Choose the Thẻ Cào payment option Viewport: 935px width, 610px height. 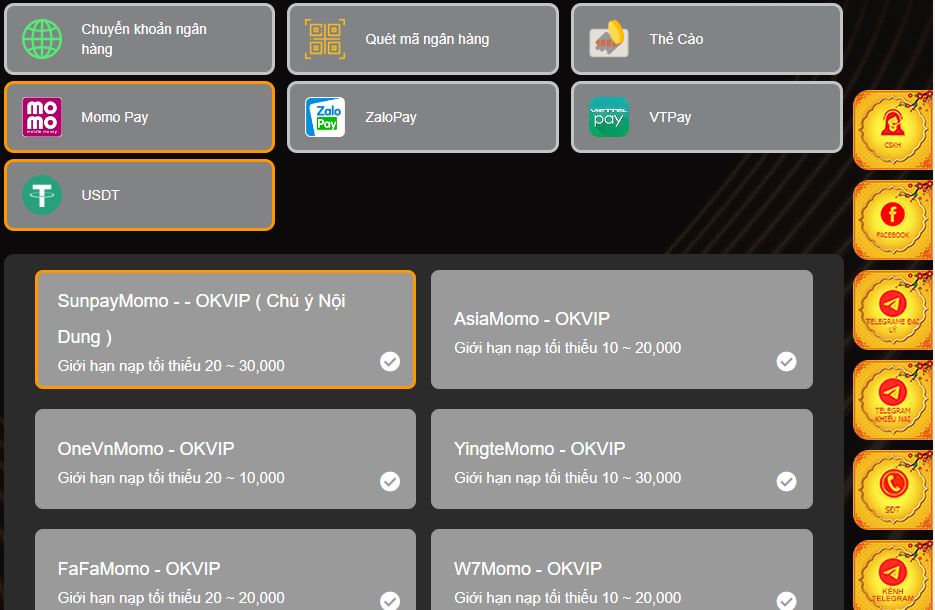(706, 39)
